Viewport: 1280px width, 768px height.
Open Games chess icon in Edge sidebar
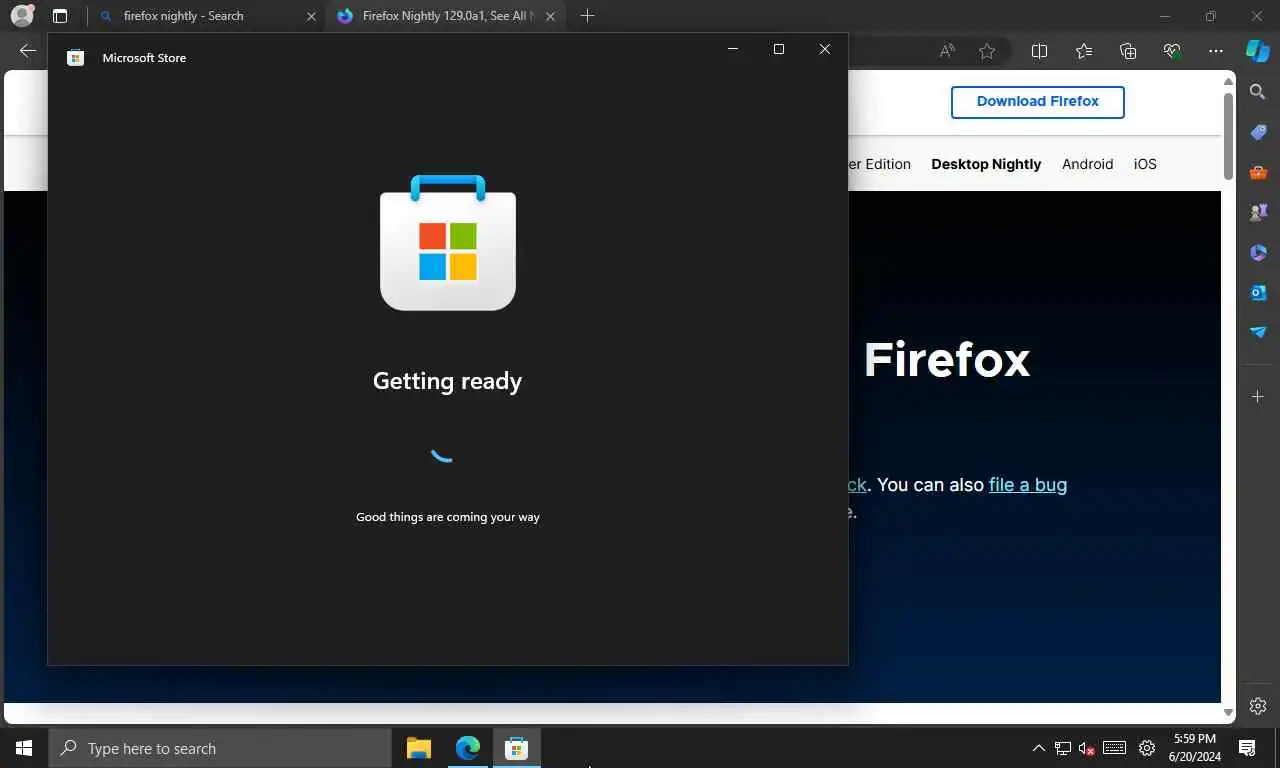click(x=1258, y=212)
